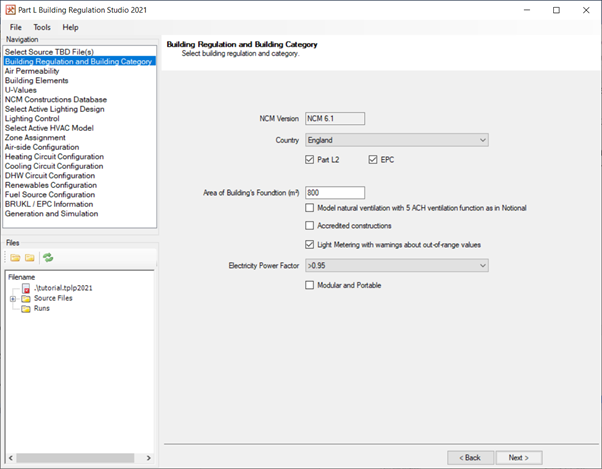This screenshot has height=469, width=602.
Task: Go to 'Select Active Lighting Design' item
Action: (x=55, y=109)
